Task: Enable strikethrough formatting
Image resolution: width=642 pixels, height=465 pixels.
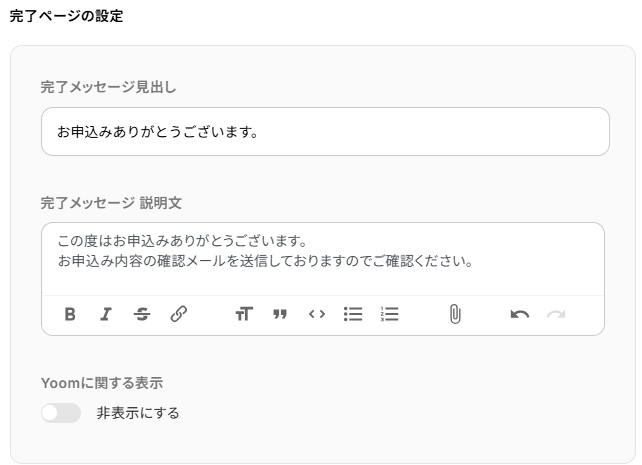Action: click(142, 314)
